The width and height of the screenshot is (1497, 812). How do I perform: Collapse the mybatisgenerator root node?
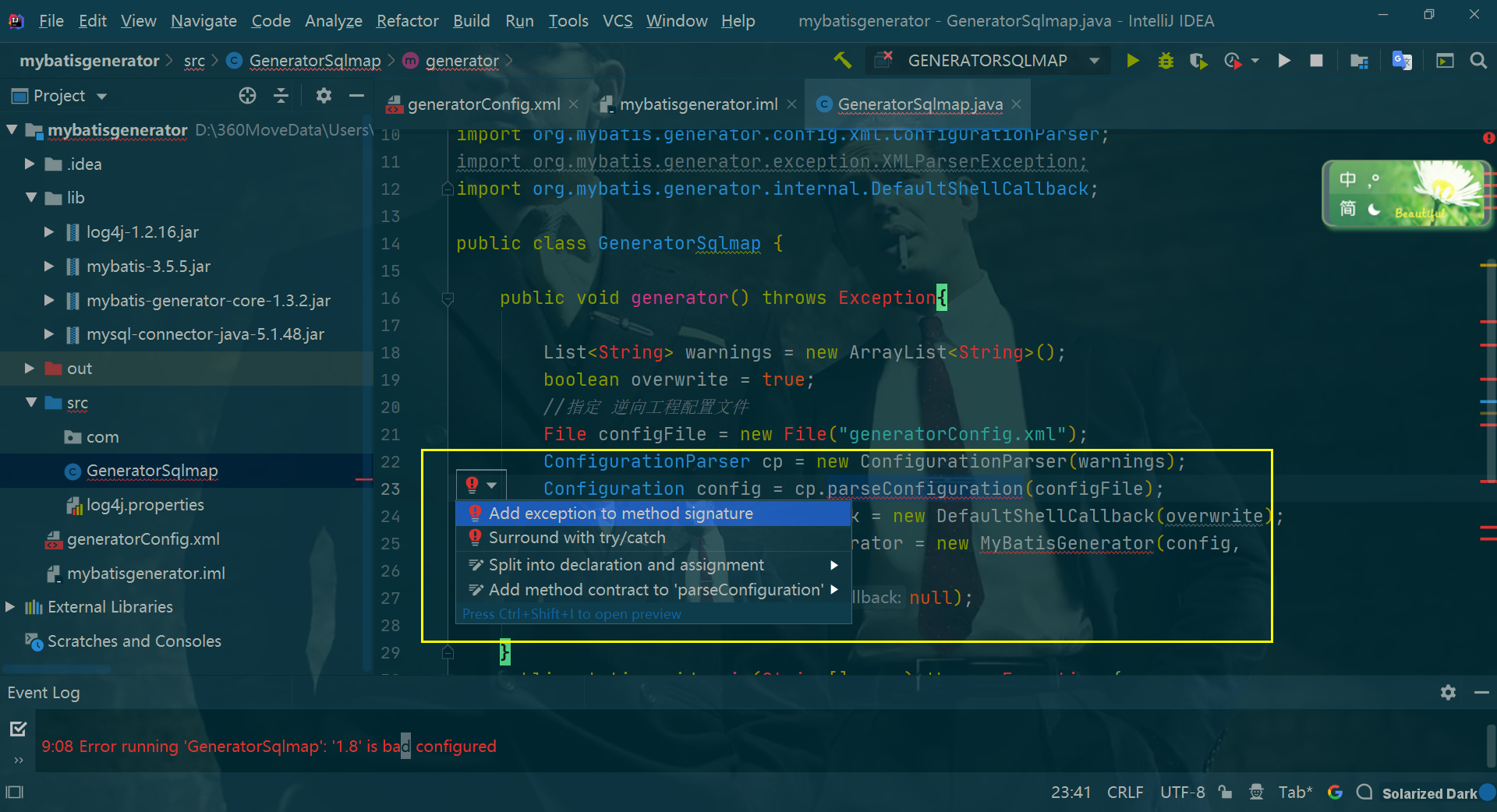click(12, 129)
